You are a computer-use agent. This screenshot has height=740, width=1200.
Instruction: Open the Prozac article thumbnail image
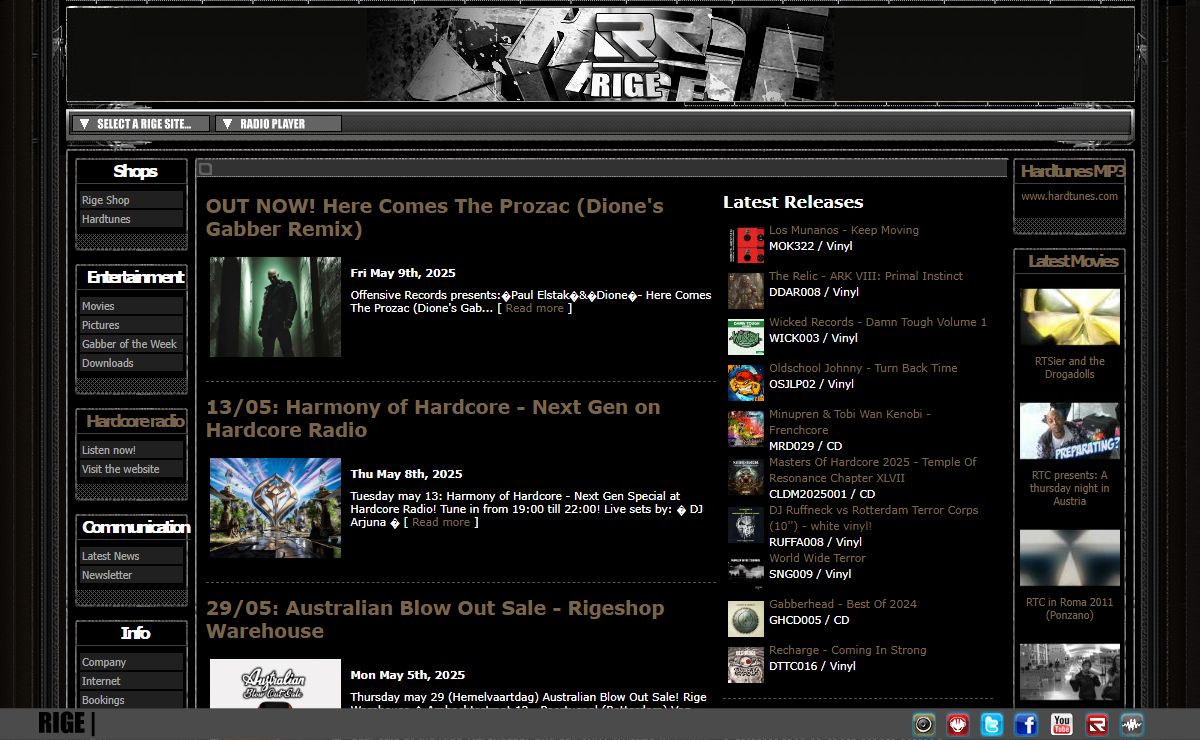click(275, 307)
